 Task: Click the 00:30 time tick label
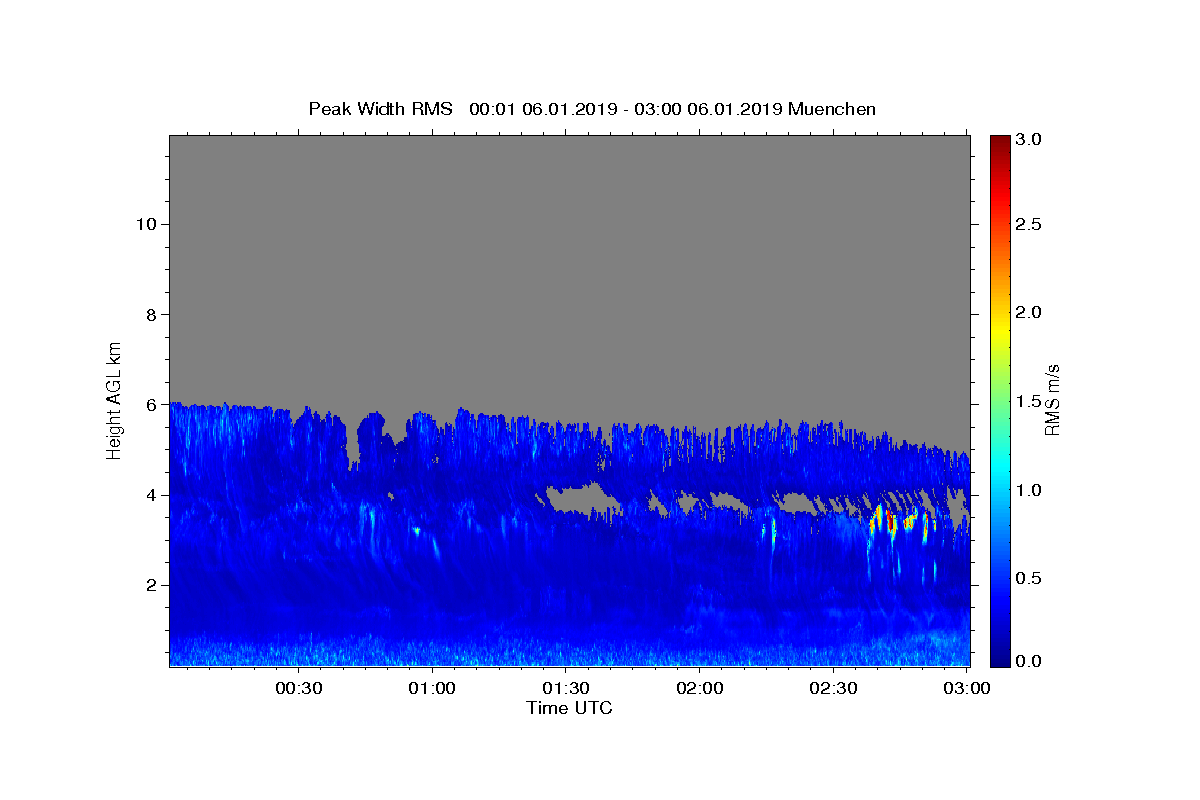[298, 688]
